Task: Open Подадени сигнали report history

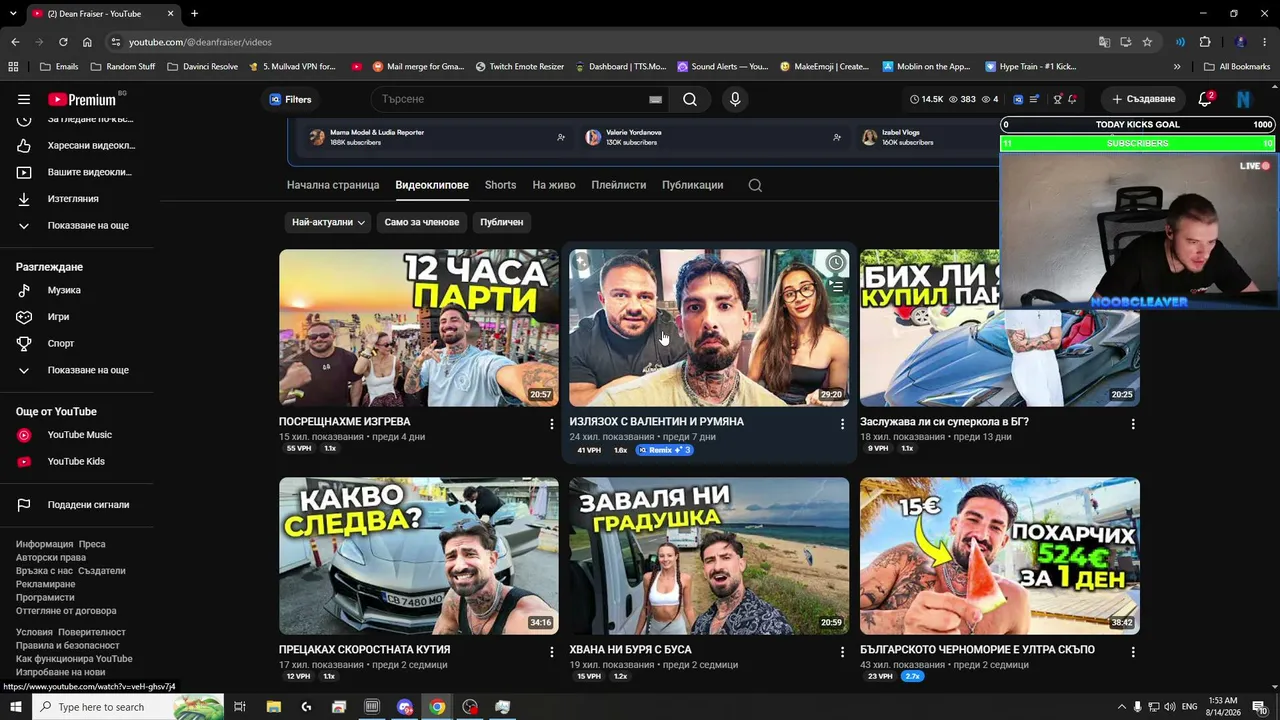Action: tap(77, 505)
